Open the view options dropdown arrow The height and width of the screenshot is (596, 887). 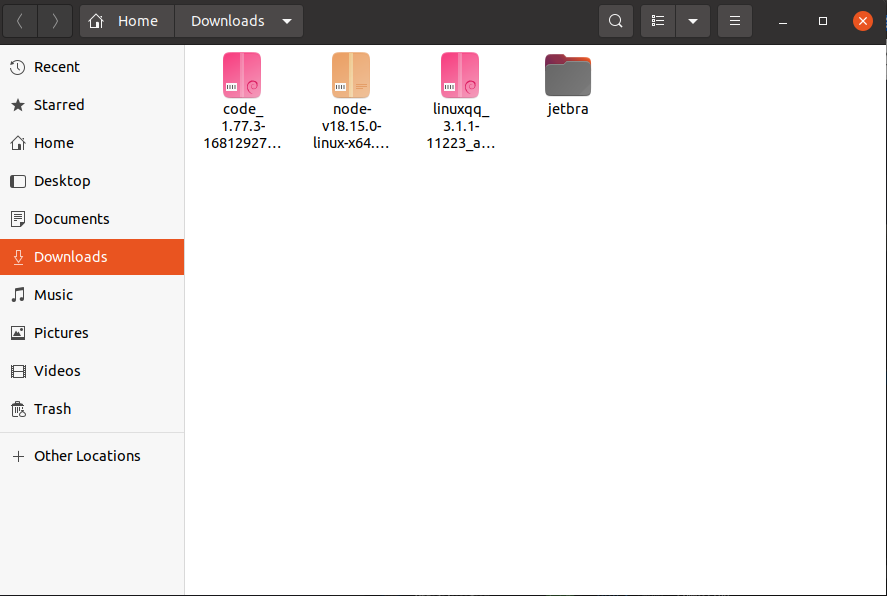tap(693, 21)
